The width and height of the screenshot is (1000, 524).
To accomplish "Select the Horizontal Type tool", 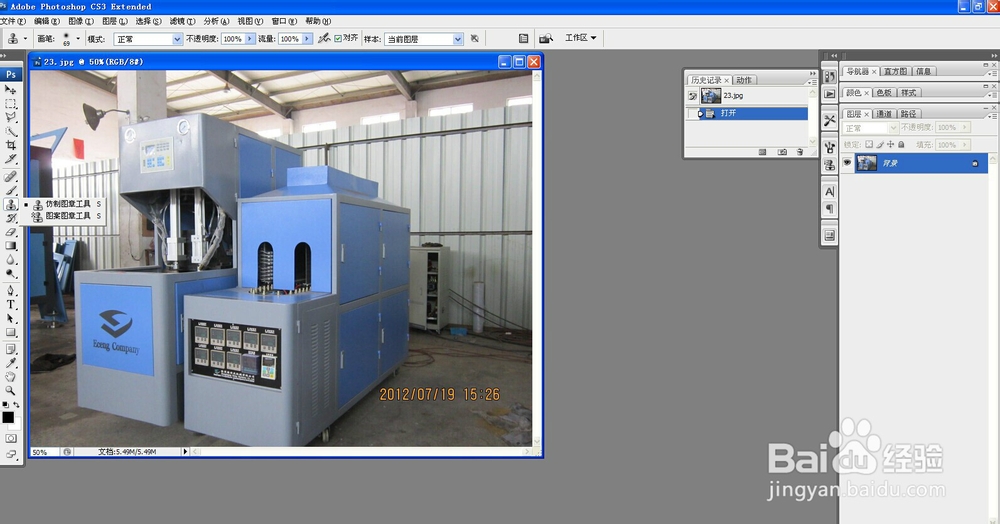I will tap(10, 305).
